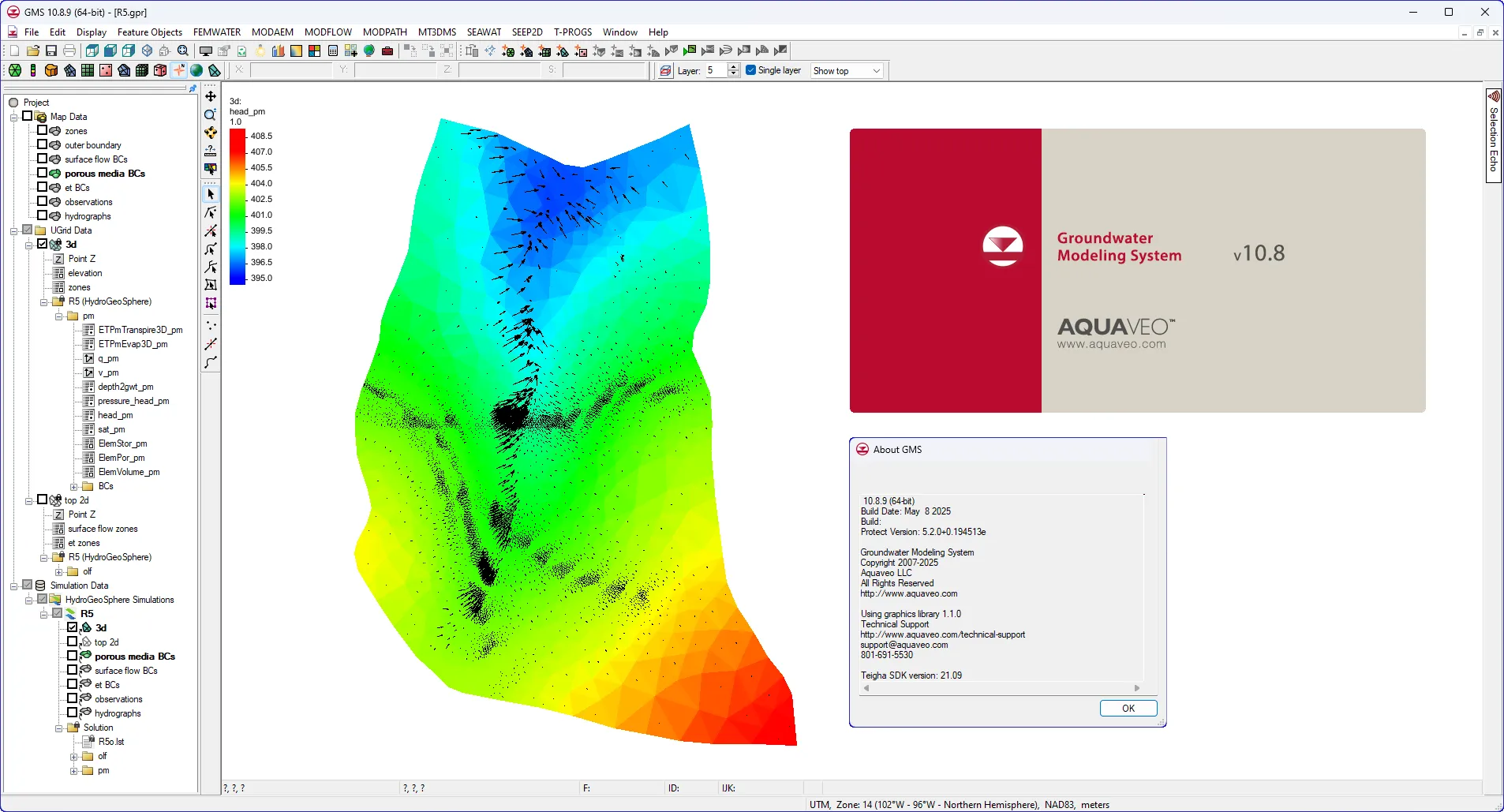Select the head_pm dataset
The height and width of the screenshot is (812, 1504).
point(115,415)
